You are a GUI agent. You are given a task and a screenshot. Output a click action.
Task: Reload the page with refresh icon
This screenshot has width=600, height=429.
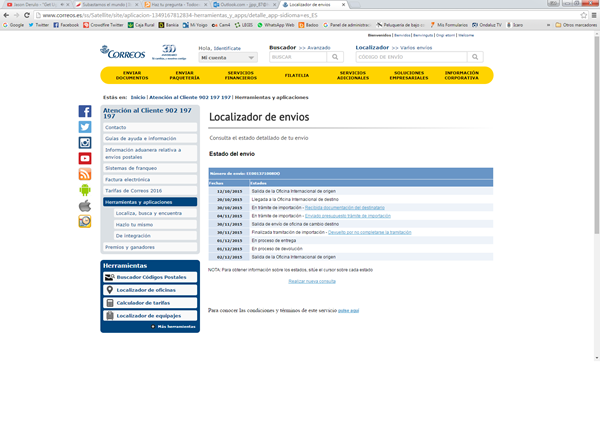point(27,15)
